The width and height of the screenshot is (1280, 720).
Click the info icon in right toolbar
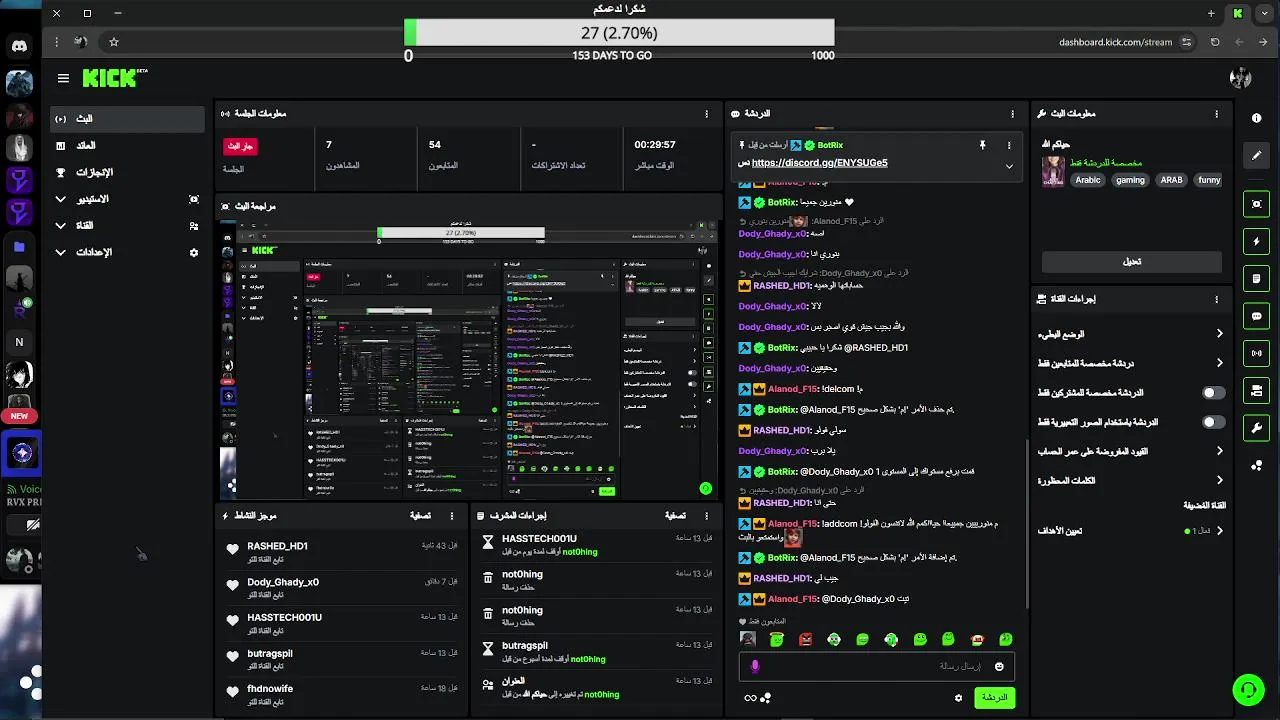click(x=1256, y=118)
